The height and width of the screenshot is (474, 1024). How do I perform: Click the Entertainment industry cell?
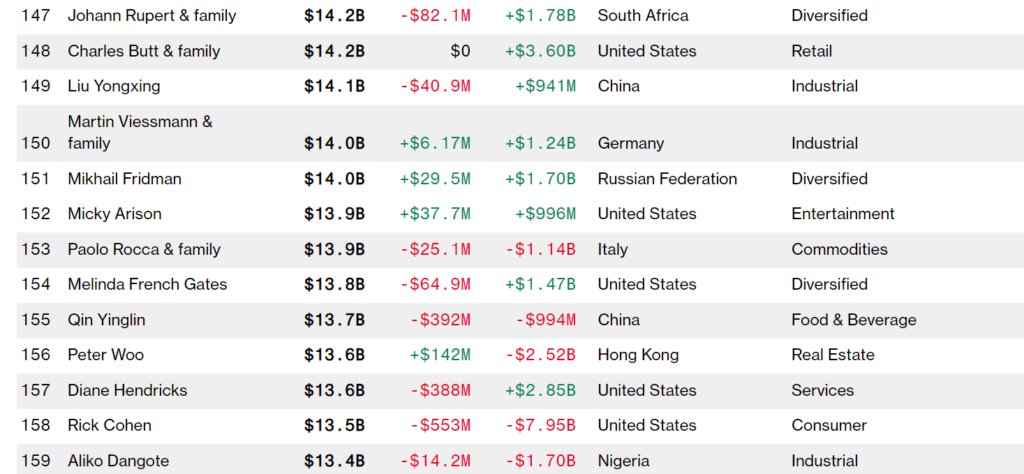point(843,214)
